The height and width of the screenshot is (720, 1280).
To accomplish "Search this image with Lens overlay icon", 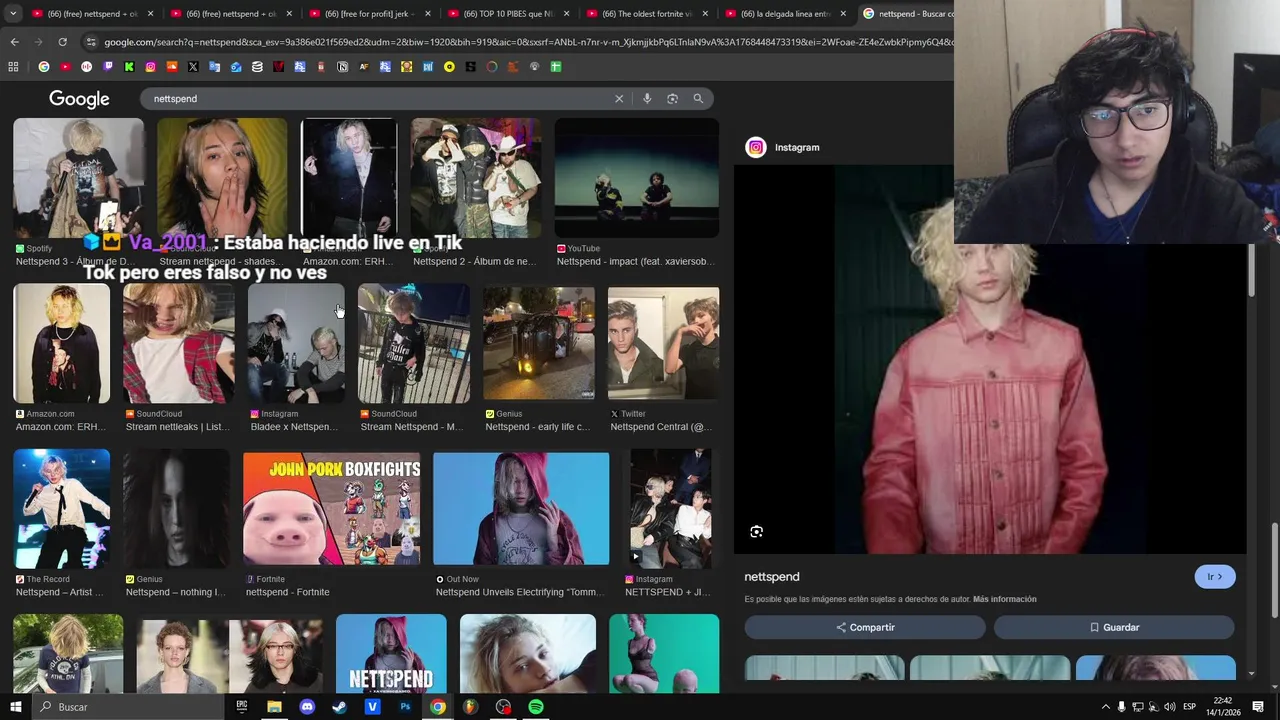I will [x=757, y=532].
